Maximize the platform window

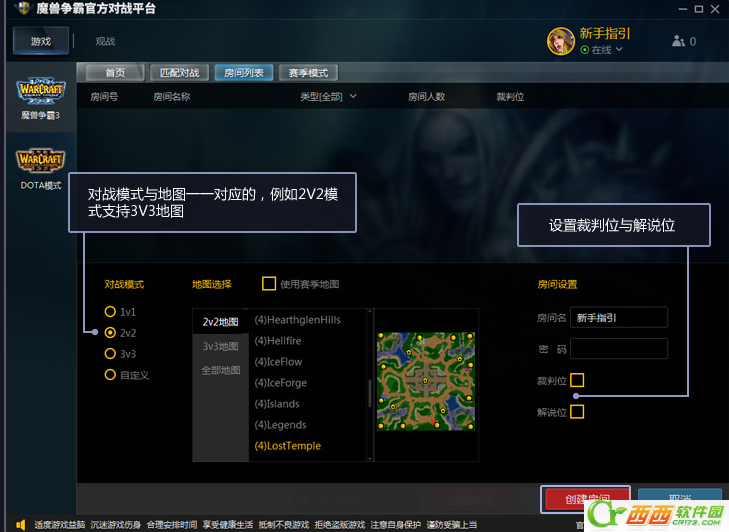[699, 9]
